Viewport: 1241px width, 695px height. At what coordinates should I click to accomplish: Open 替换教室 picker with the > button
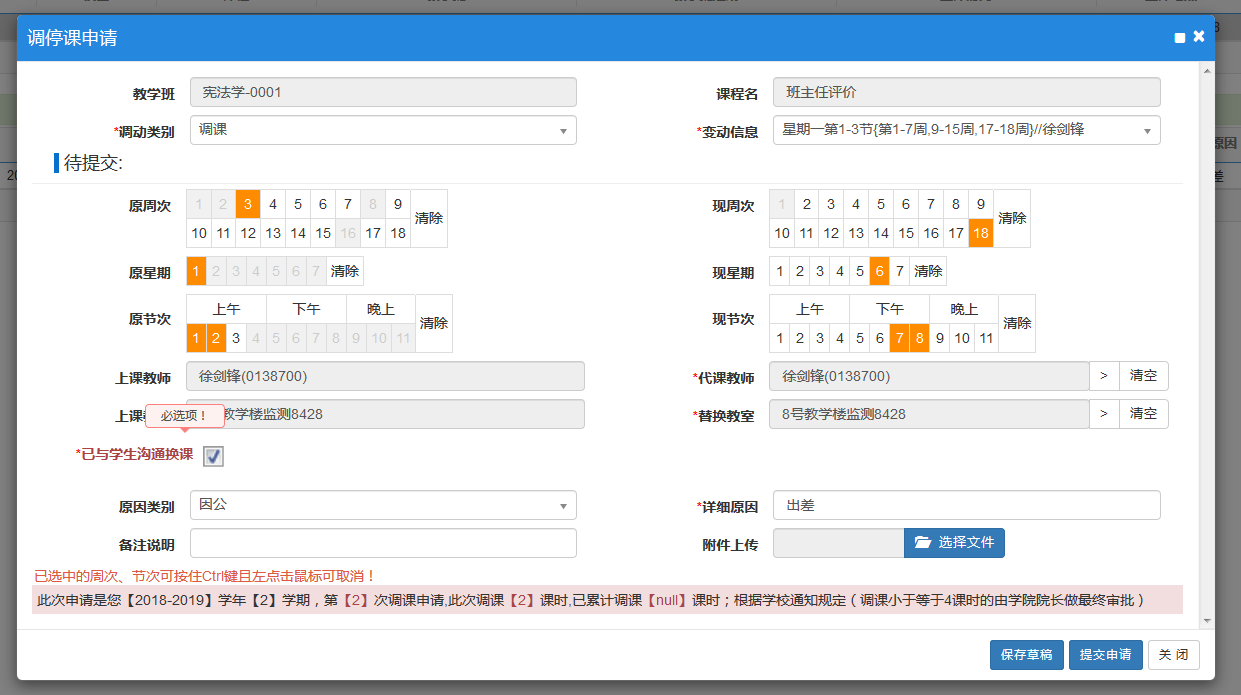1104,414
